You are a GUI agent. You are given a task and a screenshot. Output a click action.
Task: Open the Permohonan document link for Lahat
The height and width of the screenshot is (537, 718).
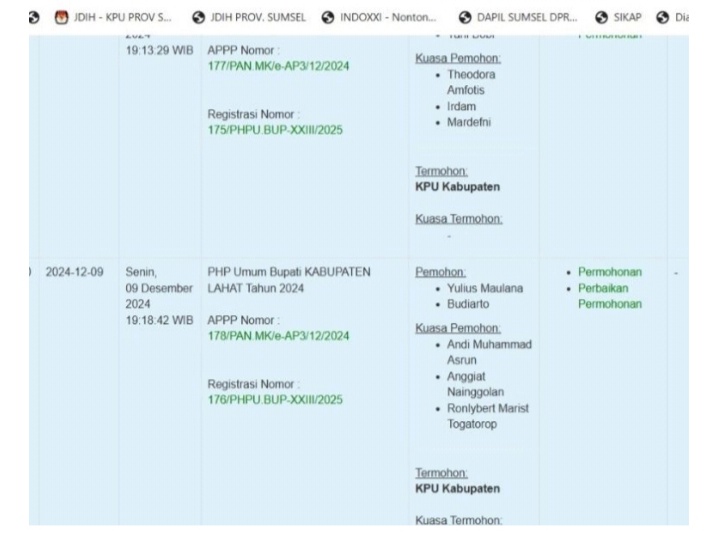click(609, 272)
